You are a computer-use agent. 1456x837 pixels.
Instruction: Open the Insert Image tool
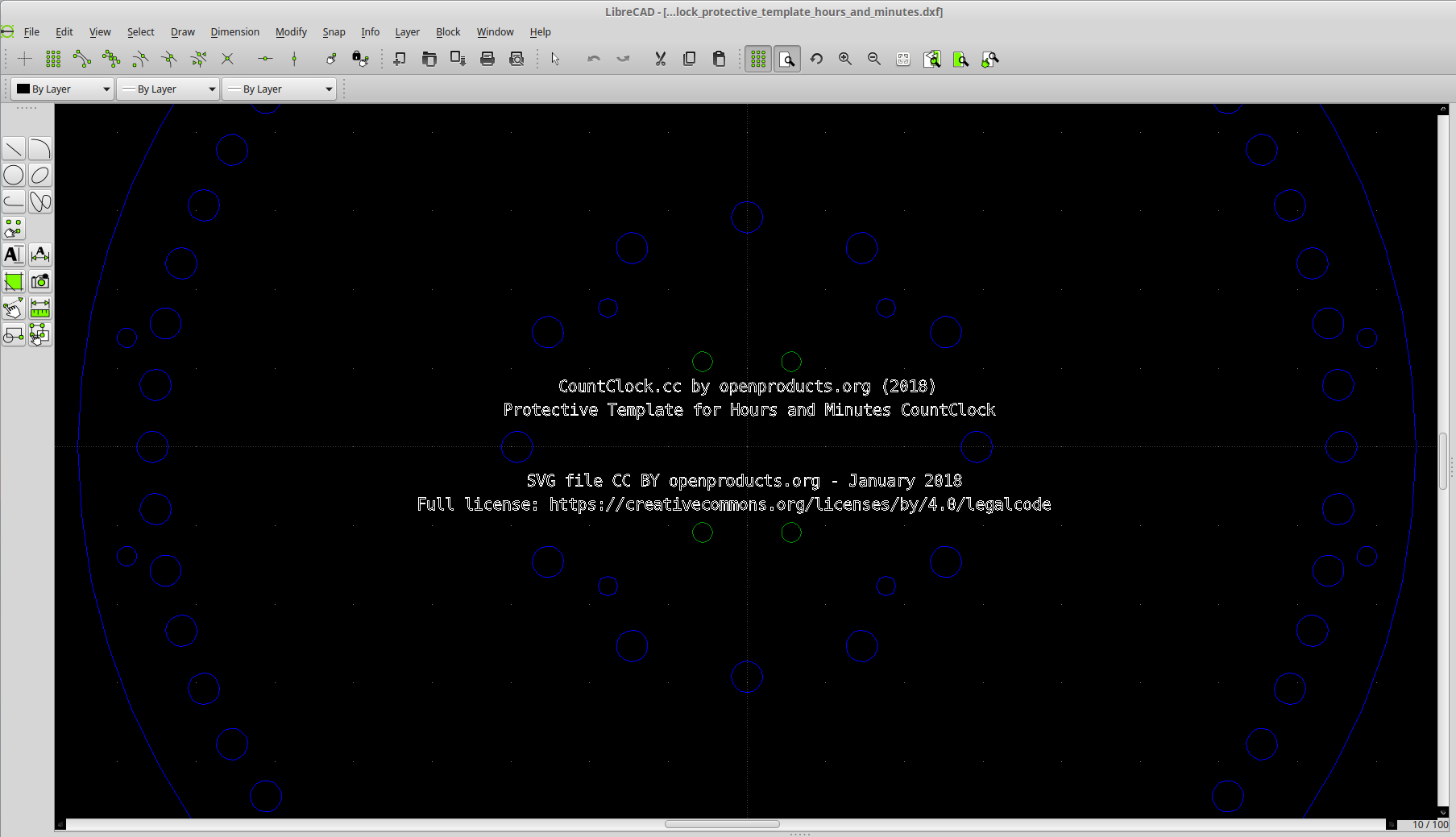click(40, 282)
